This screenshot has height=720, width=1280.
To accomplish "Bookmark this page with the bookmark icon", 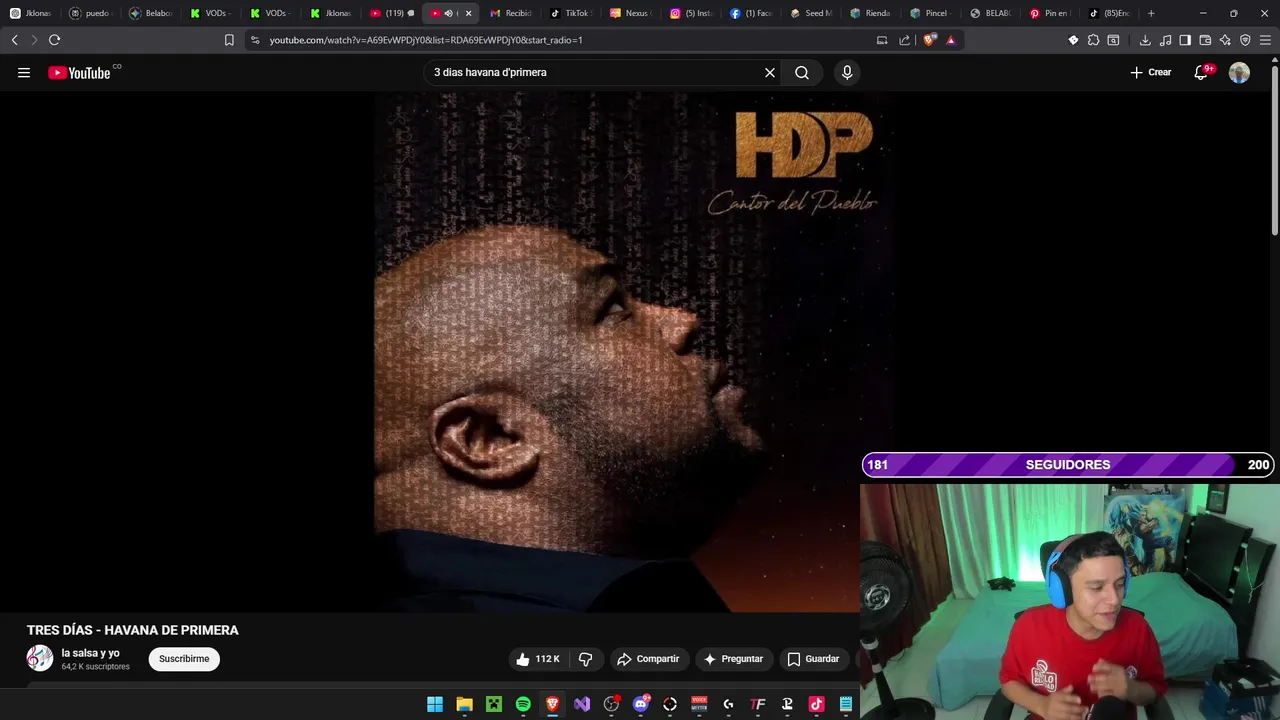I will click(229, 40).
